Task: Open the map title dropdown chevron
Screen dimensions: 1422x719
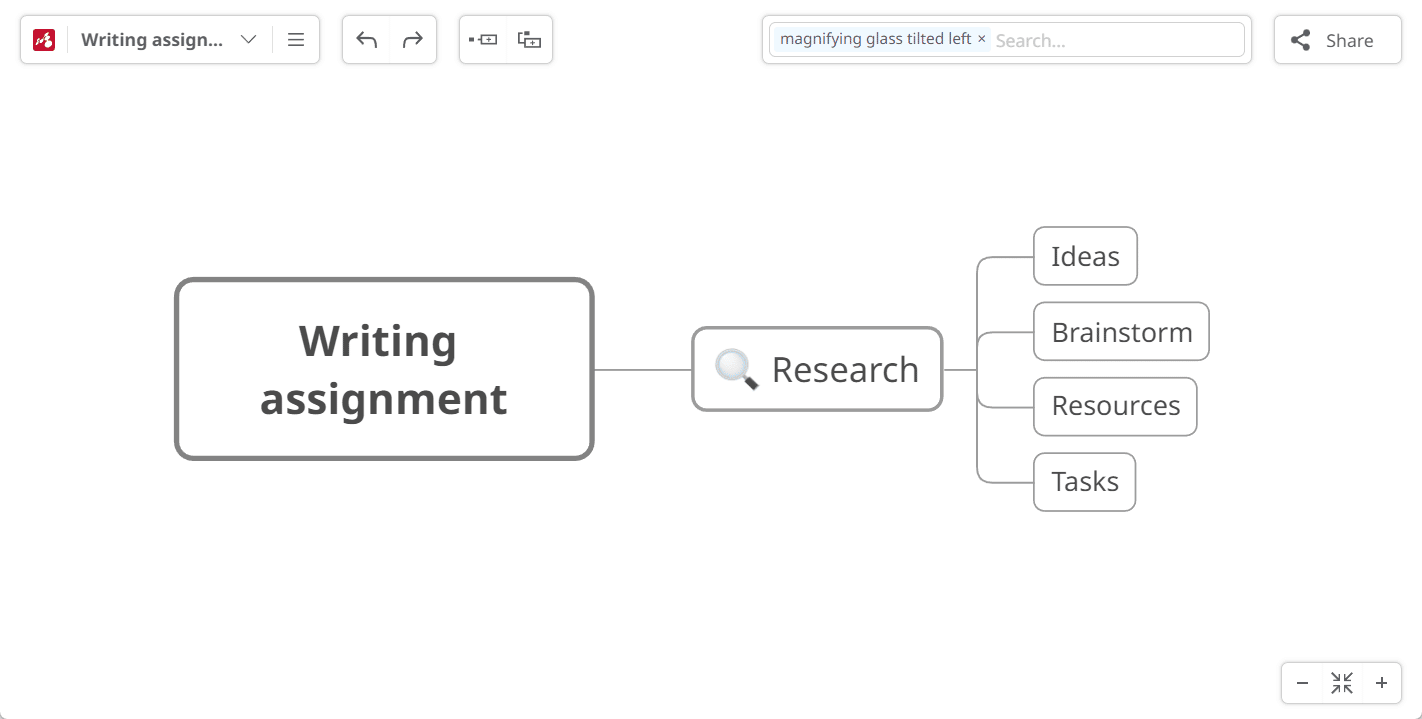Action: (249, 40)
